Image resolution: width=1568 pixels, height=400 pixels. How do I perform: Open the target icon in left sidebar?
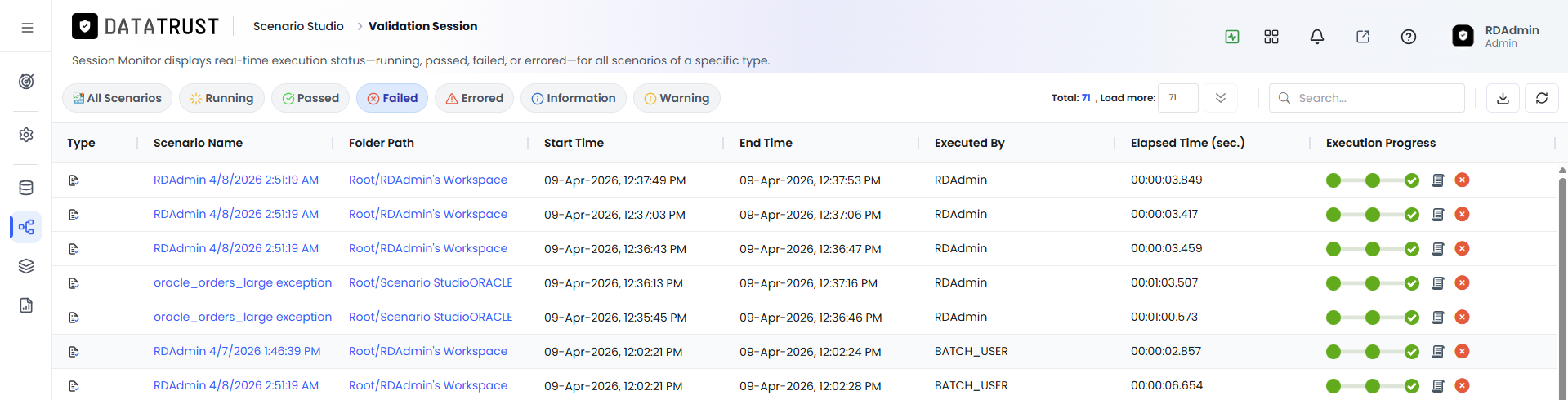pos(26,82)
